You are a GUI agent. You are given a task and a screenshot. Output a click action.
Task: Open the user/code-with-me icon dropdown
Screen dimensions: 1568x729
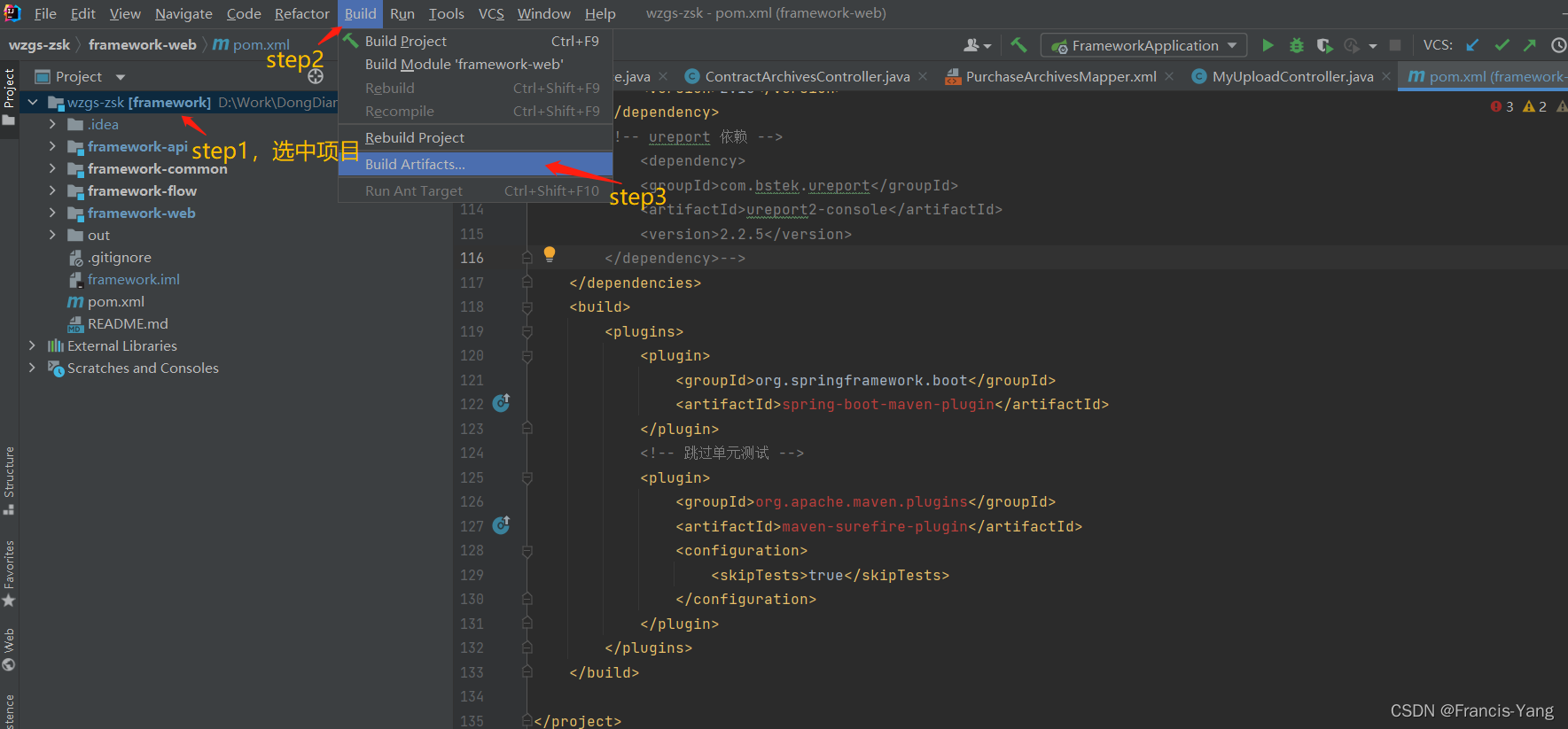977,45
